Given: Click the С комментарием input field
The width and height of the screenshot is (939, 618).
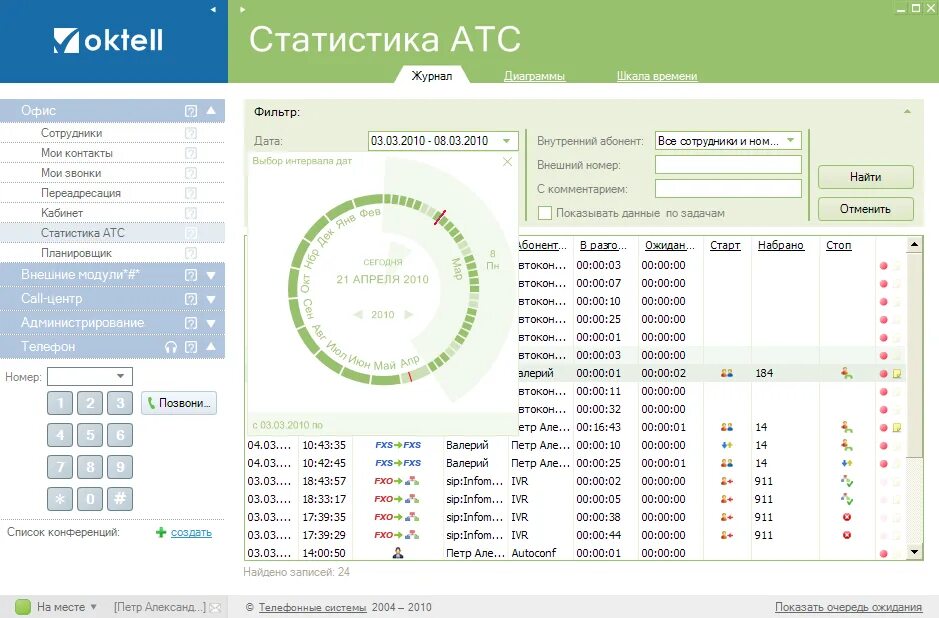Looking at the screenshot, I should click(728, 189).
